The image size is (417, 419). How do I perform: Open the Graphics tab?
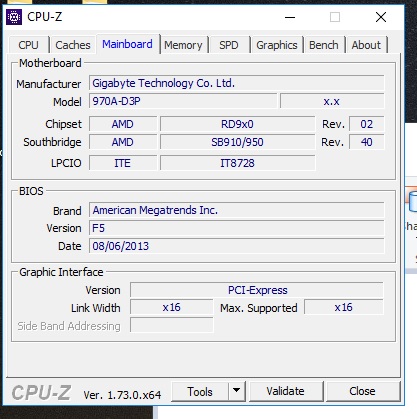click(x=277, y=45)
